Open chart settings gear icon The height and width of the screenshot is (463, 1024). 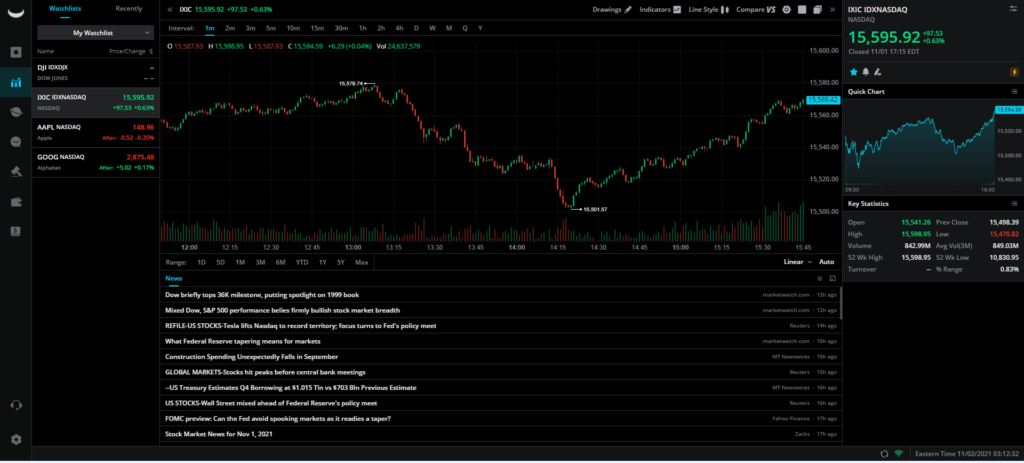(787, 9)
